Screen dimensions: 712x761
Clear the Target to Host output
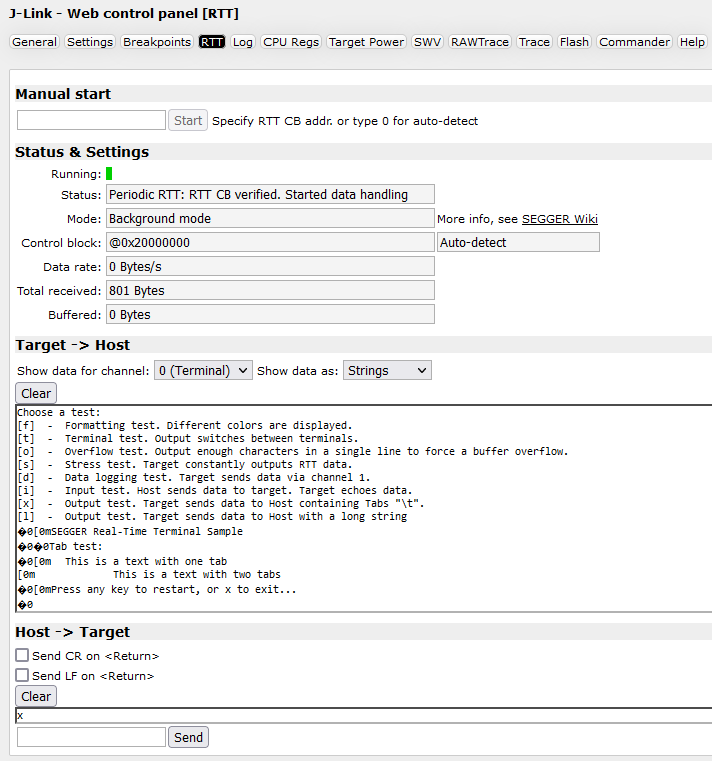36,394
